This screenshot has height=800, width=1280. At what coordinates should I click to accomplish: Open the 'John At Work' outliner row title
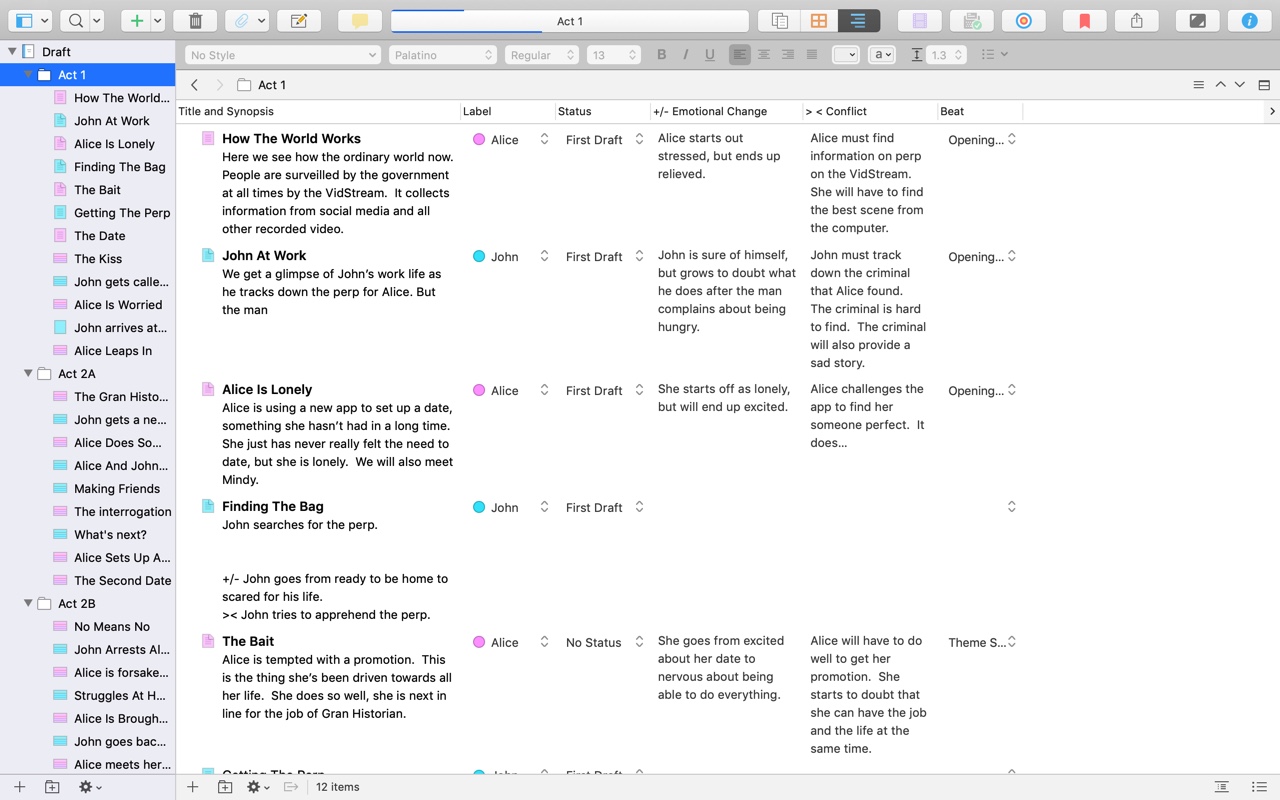(x=264, y=256)
